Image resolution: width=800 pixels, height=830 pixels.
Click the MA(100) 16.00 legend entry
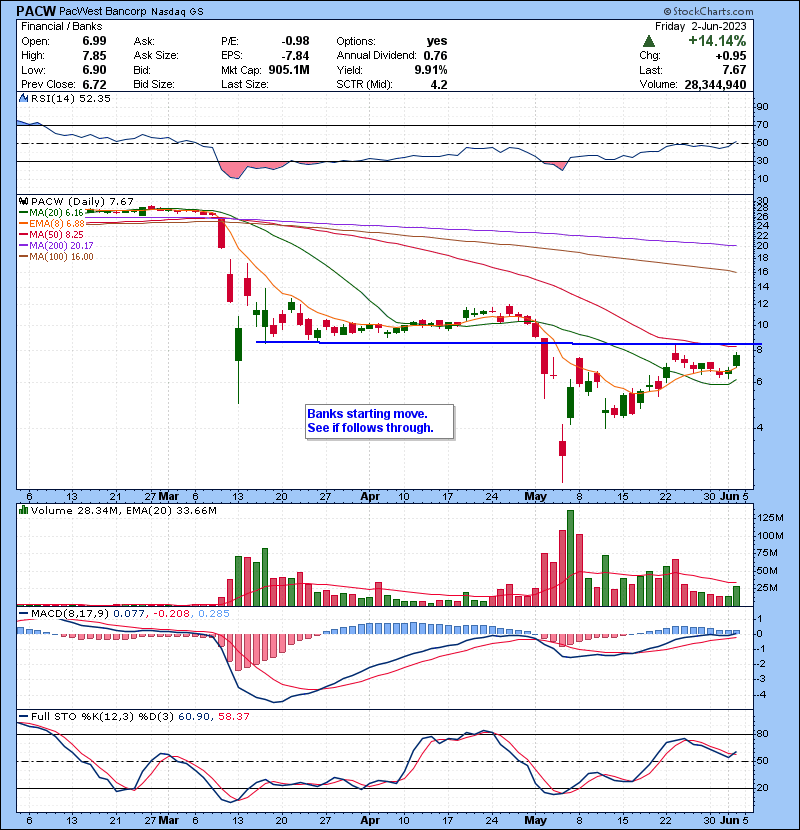(56, 257)
